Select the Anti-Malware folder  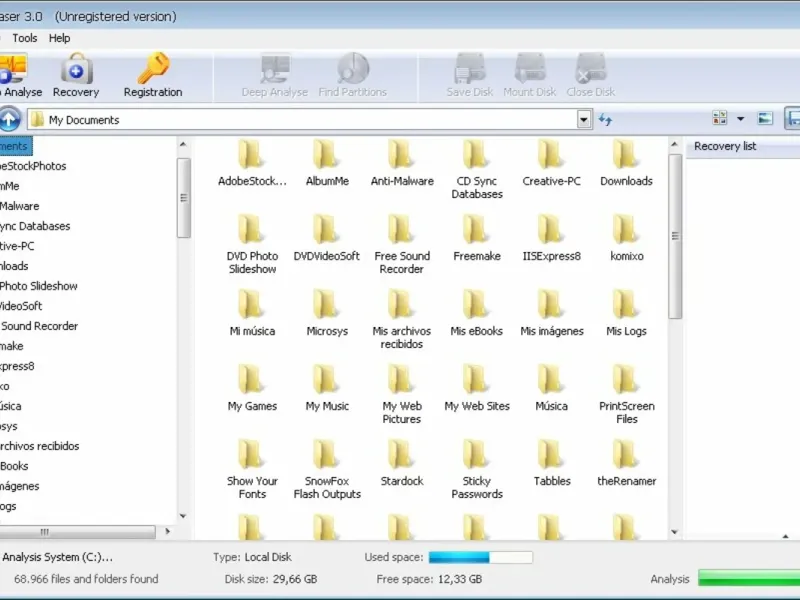coord(402,163)
